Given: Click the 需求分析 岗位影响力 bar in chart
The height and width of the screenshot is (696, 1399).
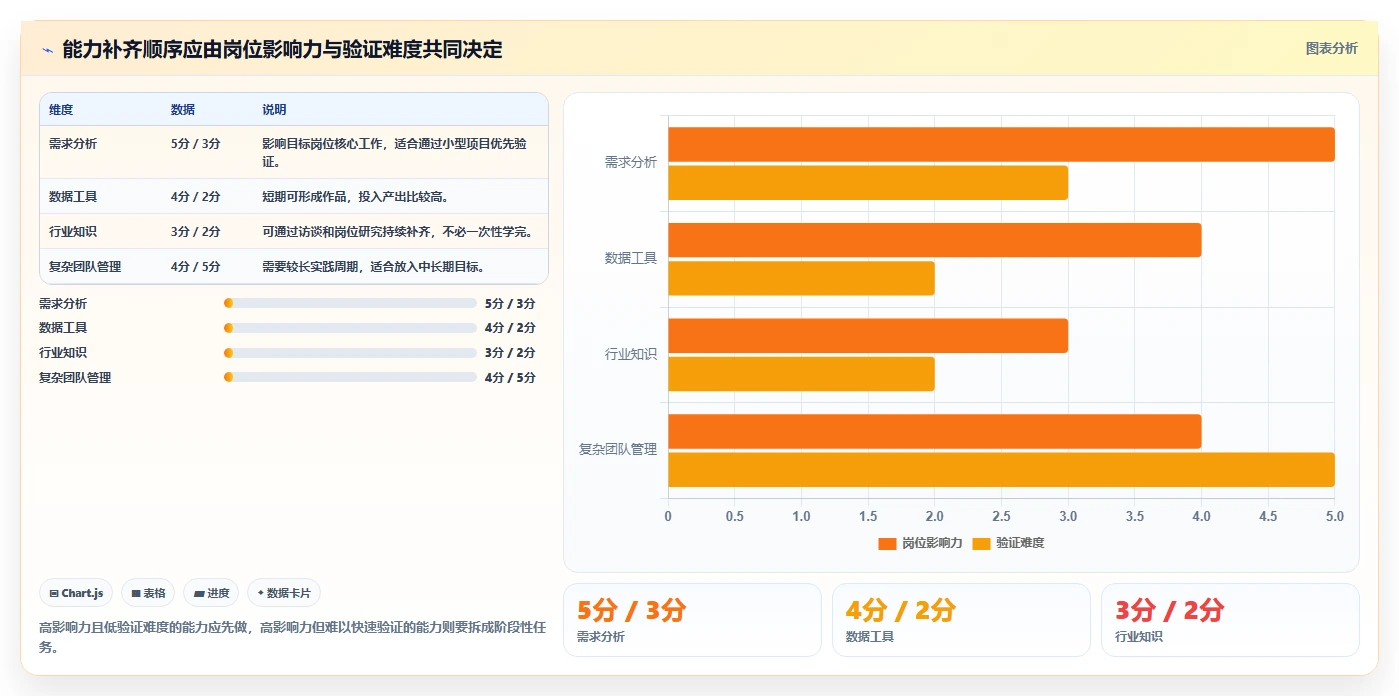Looking at the screenshot, I should pos(1001,144).
